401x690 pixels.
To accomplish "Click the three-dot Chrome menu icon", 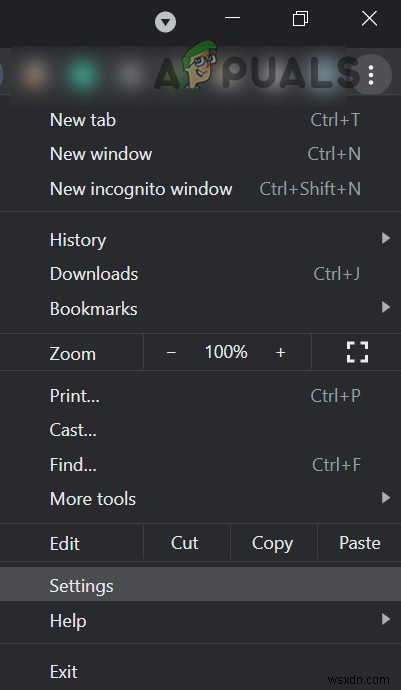I will pyautogui.click(x=371, y=75).
